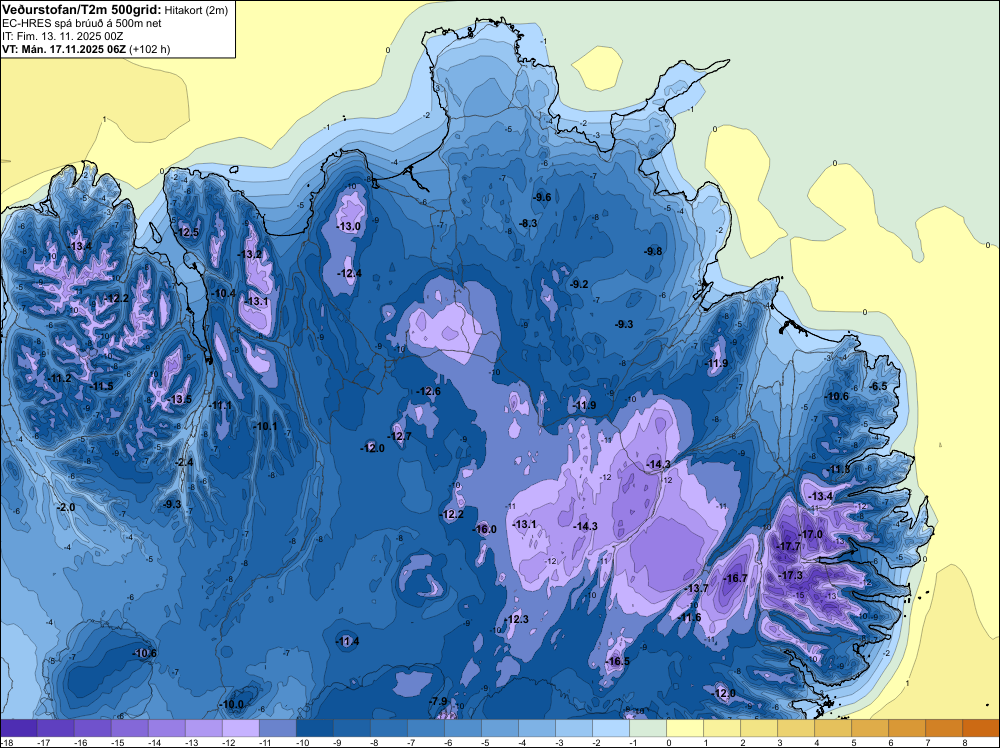Viewport: 1000px width, 748px height.
Task: Select the -17.3 temperature label
Action: pyautogui.click(x=791, y=575)
